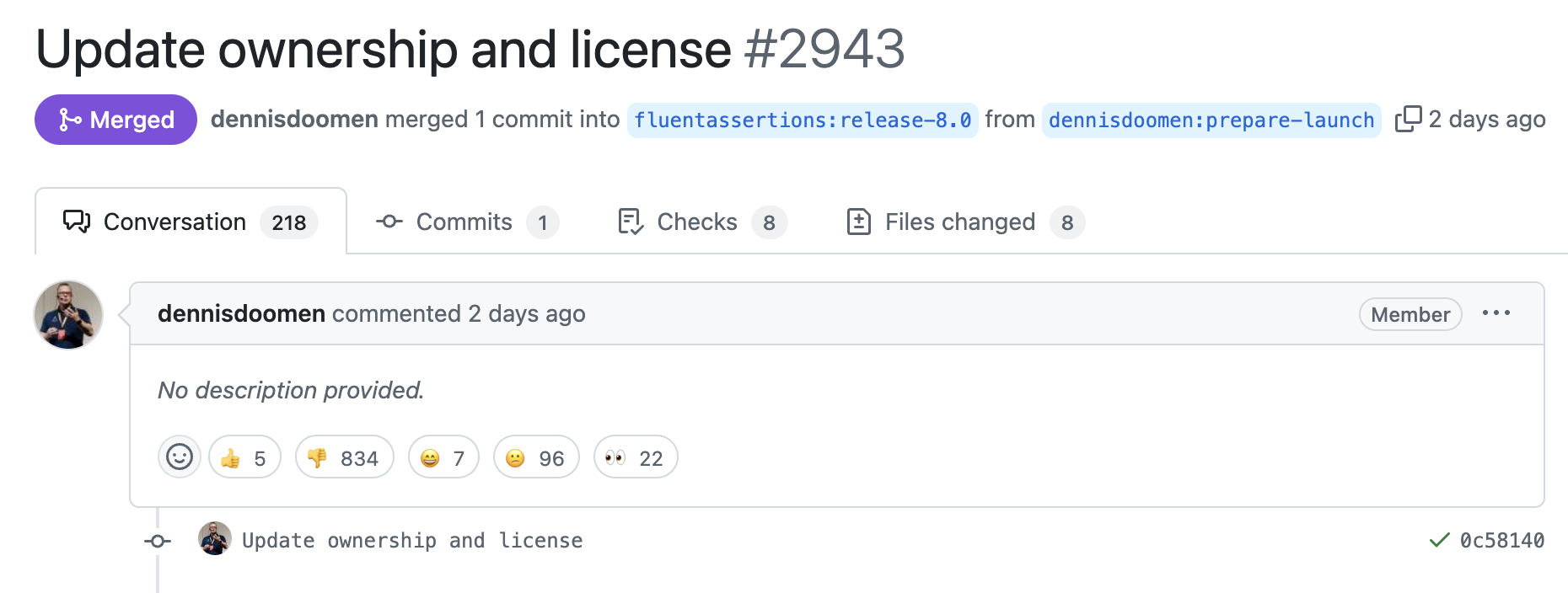The width and height of the screenshot is (1568, 593).
Task: Click 'No description provided.' text
Action: tap(291, 390)
